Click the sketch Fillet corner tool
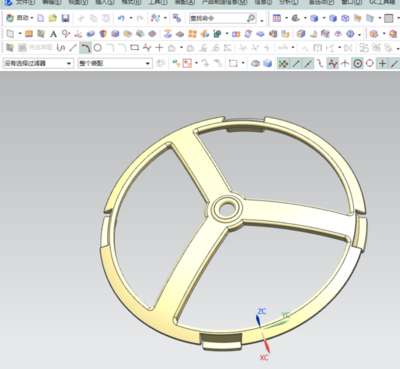400x369 pixels. [x=110, y=48]
